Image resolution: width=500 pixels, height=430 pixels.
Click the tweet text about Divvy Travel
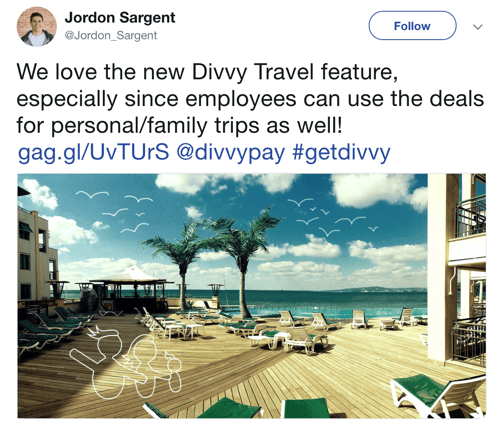tap(250, 99)
